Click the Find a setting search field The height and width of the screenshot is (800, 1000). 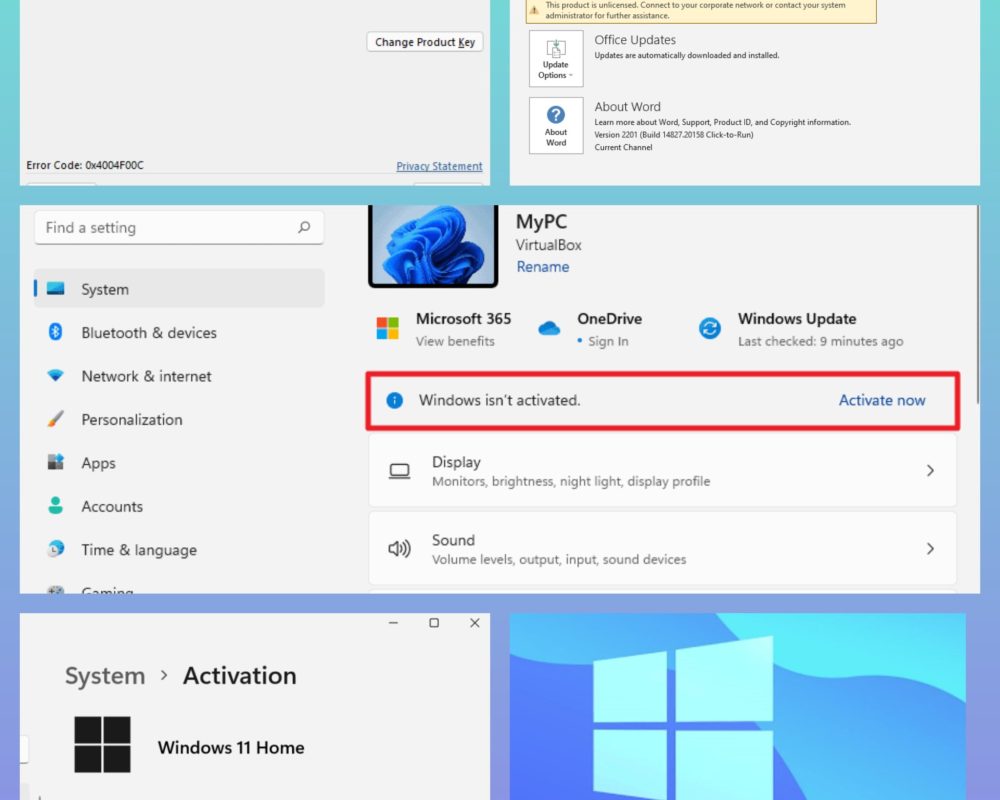[179, 228]
